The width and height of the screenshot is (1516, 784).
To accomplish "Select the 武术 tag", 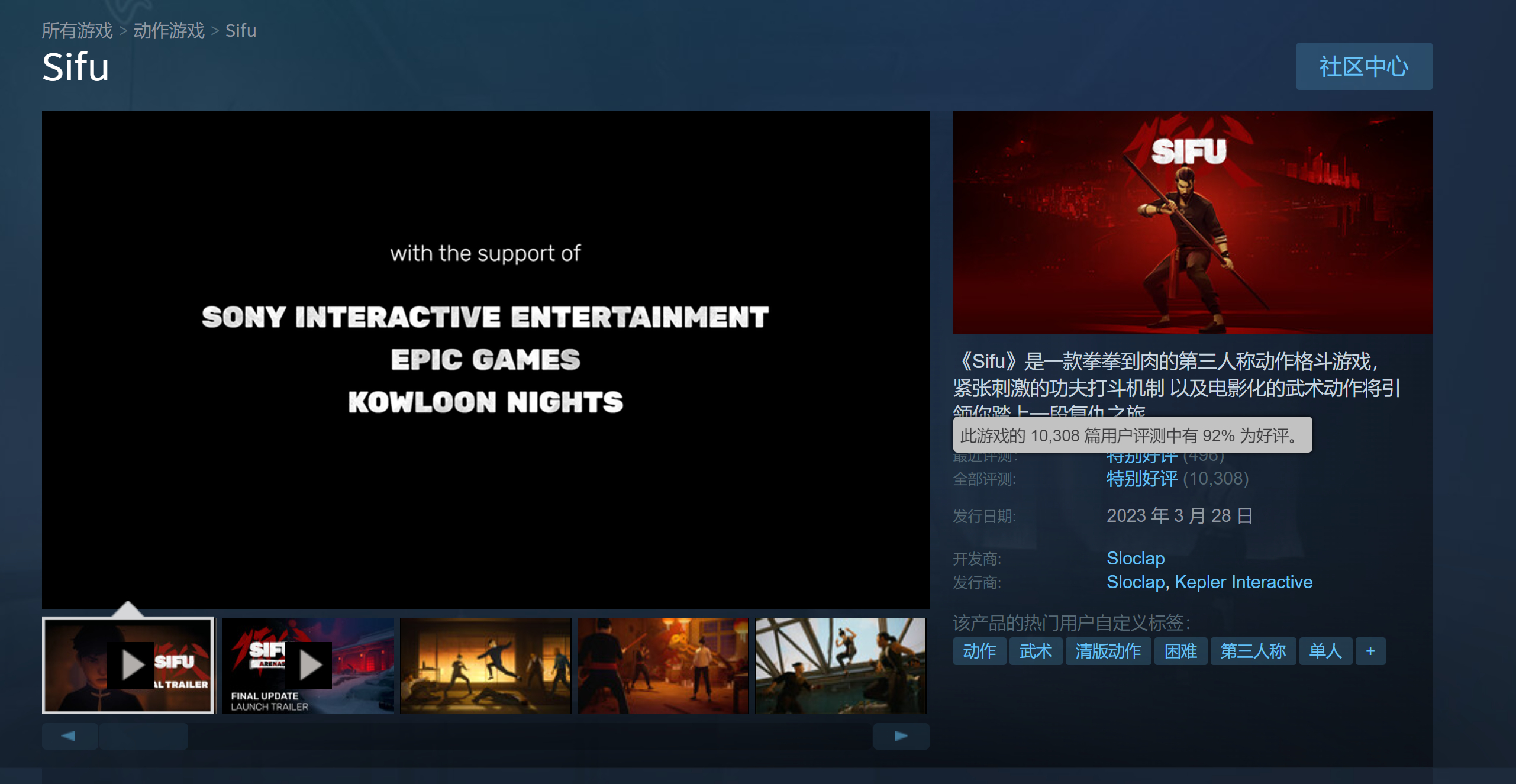I will 1036,651.
